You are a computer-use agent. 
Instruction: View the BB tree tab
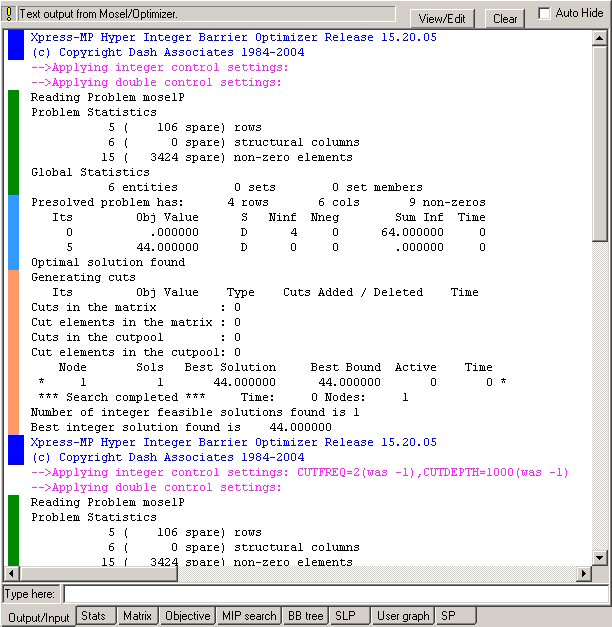pos(305,616)
